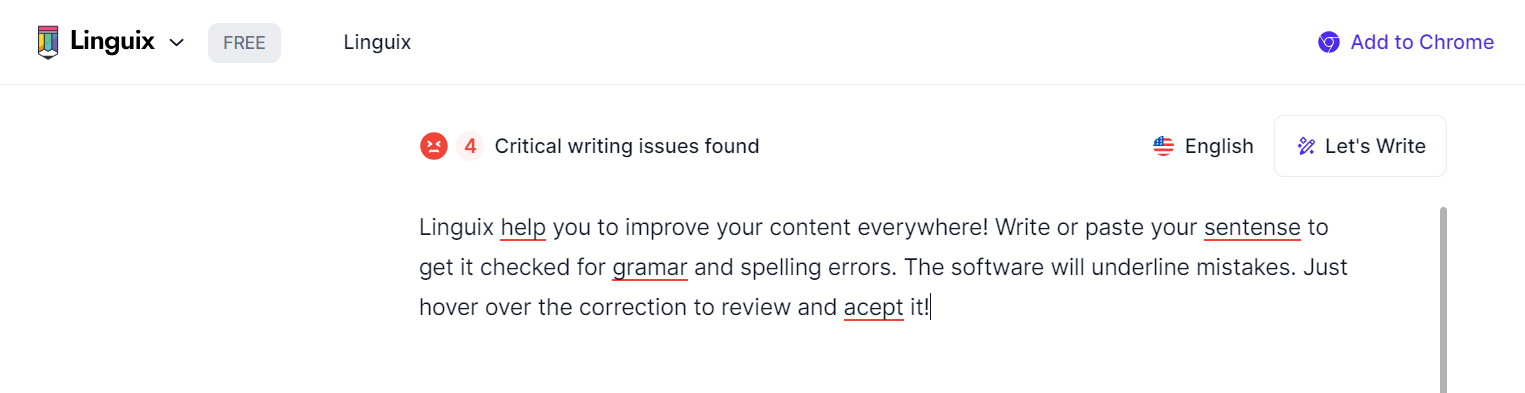Expand the Linguix dropdown chevron

tap(177, 43)
